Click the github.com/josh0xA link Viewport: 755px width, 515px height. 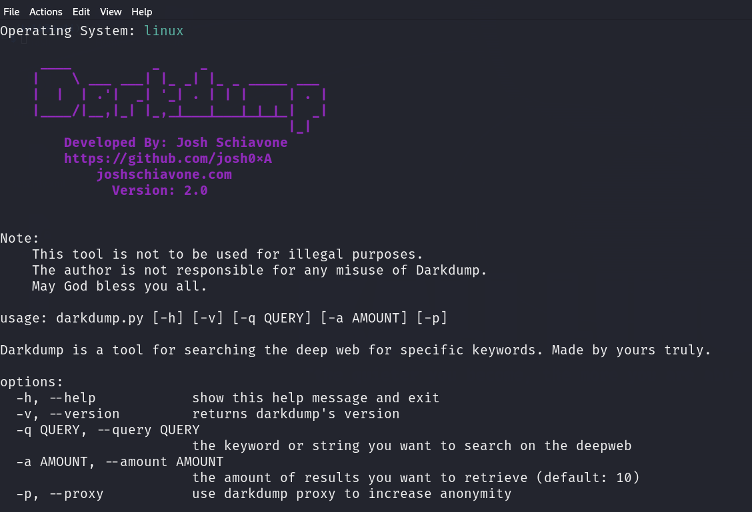click(x=168, y=158)
